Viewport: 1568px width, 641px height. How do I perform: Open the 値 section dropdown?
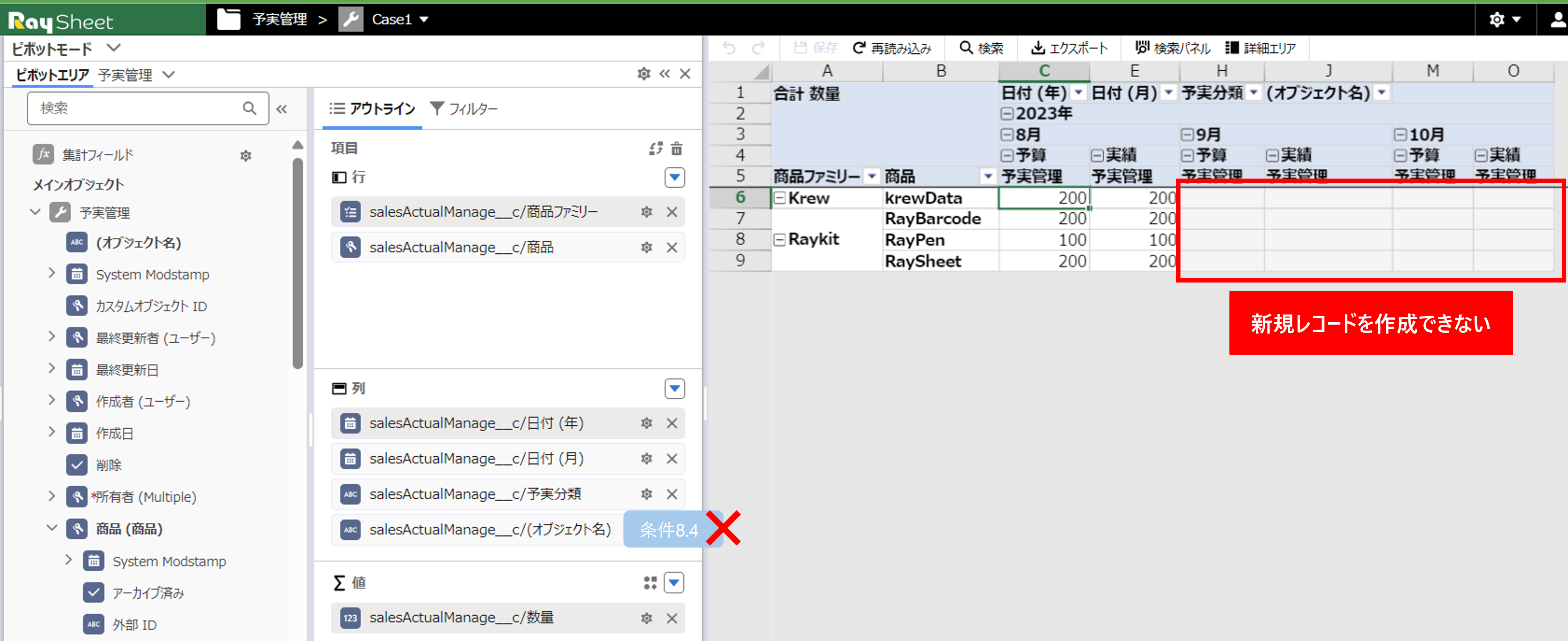click(674, 583)
